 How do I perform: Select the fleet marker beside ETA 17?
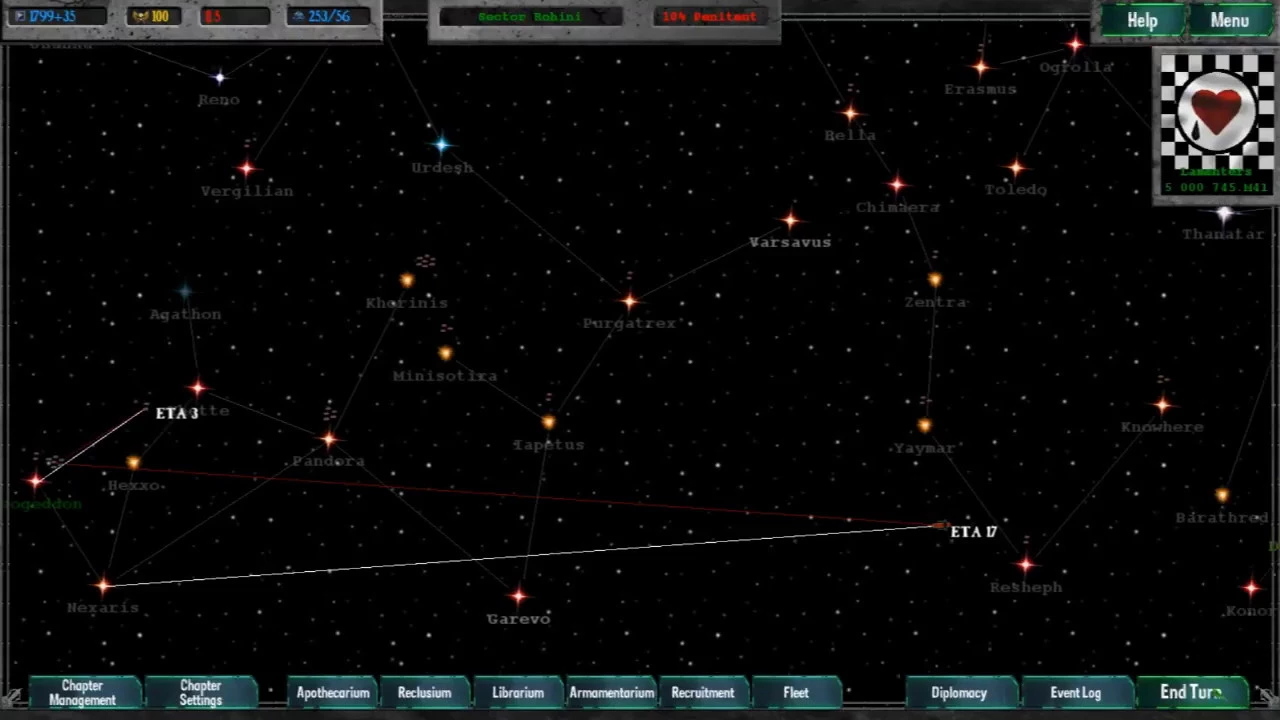coord(939,525)
